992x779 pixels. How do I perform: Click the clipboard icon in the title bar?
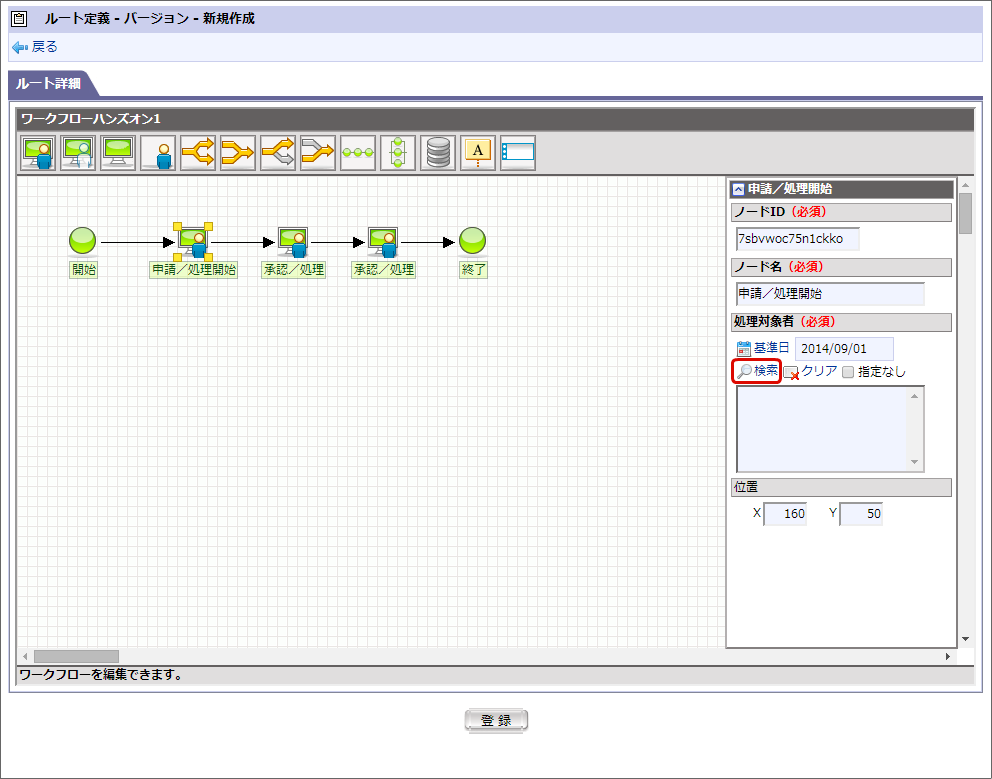(20, 19)
